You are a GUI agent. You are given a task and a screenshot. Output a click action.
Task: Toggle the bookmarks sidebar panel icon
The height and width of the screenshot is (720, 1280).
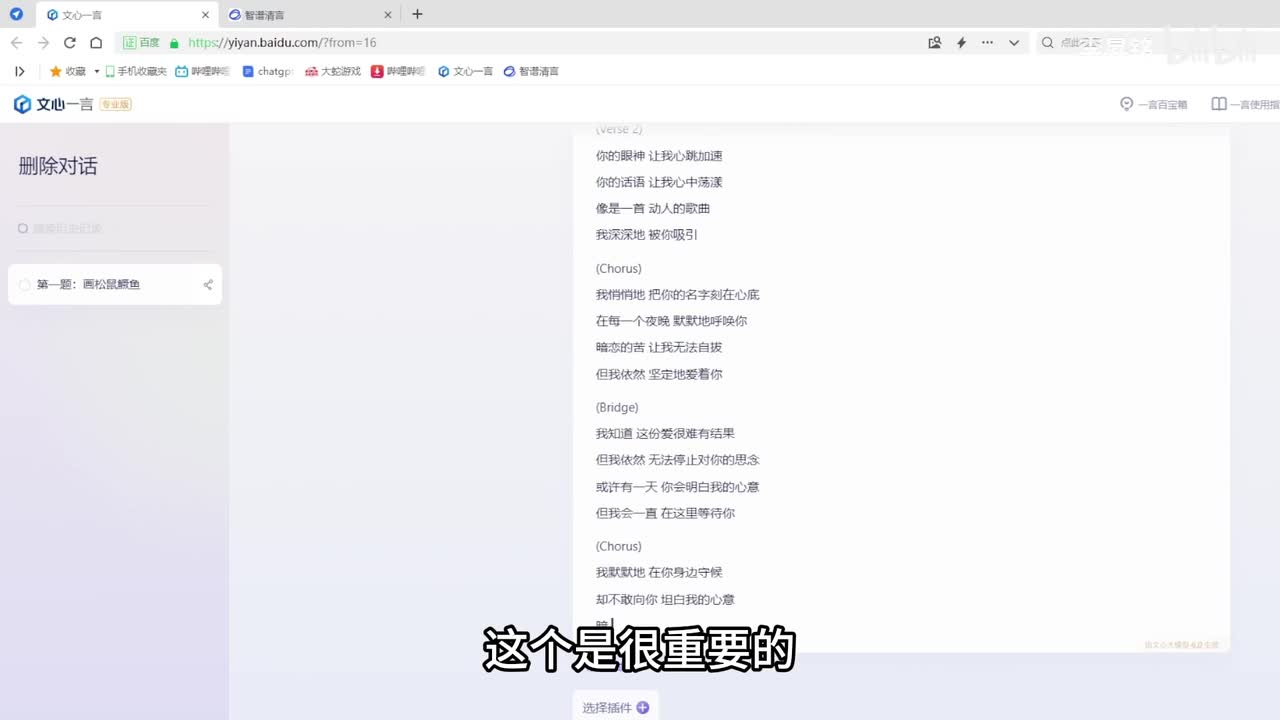pyautogui.click(x=19, y=71)
